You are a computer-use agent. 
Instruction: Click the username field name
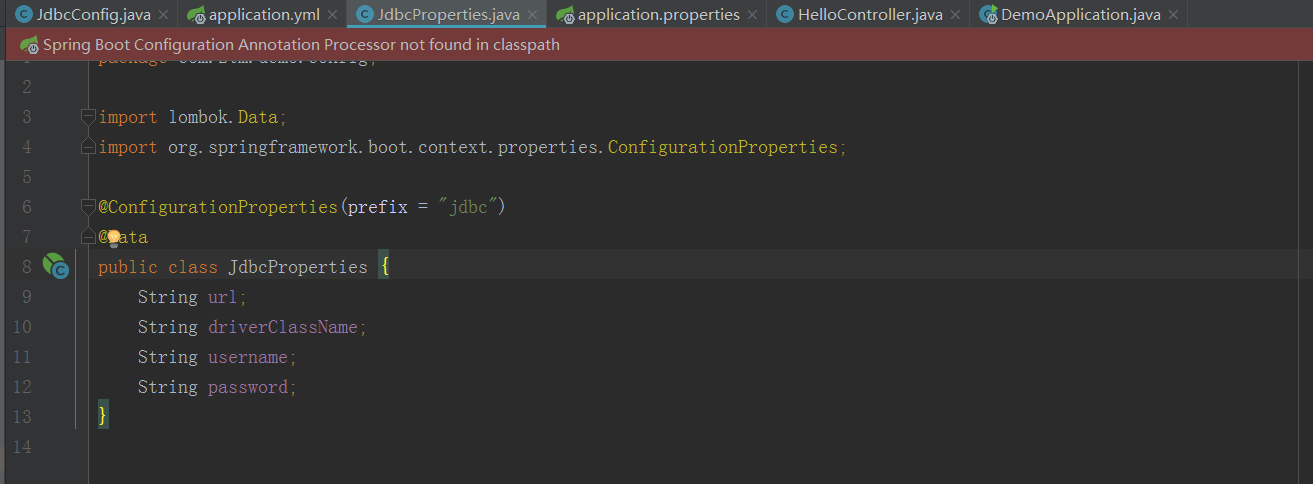247,357
